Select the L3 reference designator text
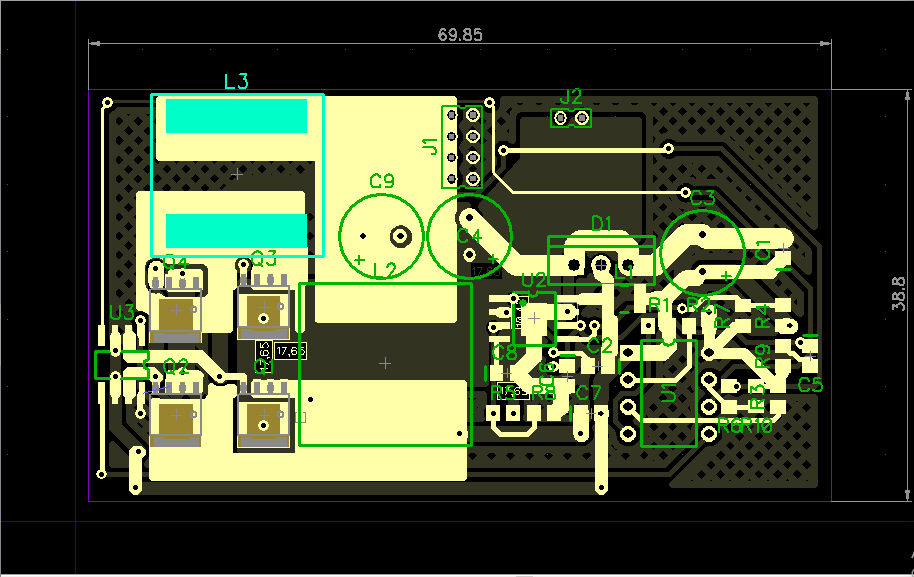The height and width of the screenshot is (577, 914). 236,81
